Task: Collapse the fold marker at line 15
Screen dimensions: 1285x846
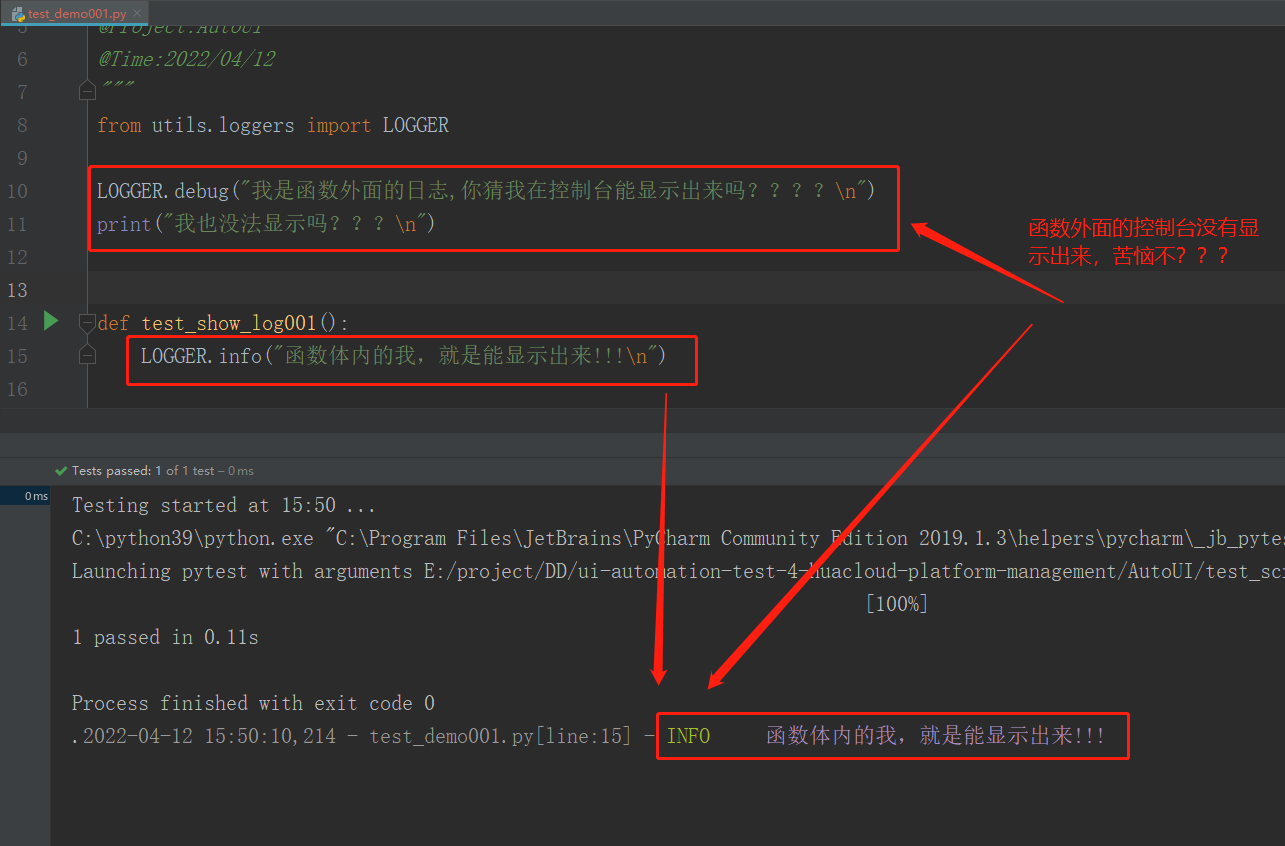Action: 87,355
